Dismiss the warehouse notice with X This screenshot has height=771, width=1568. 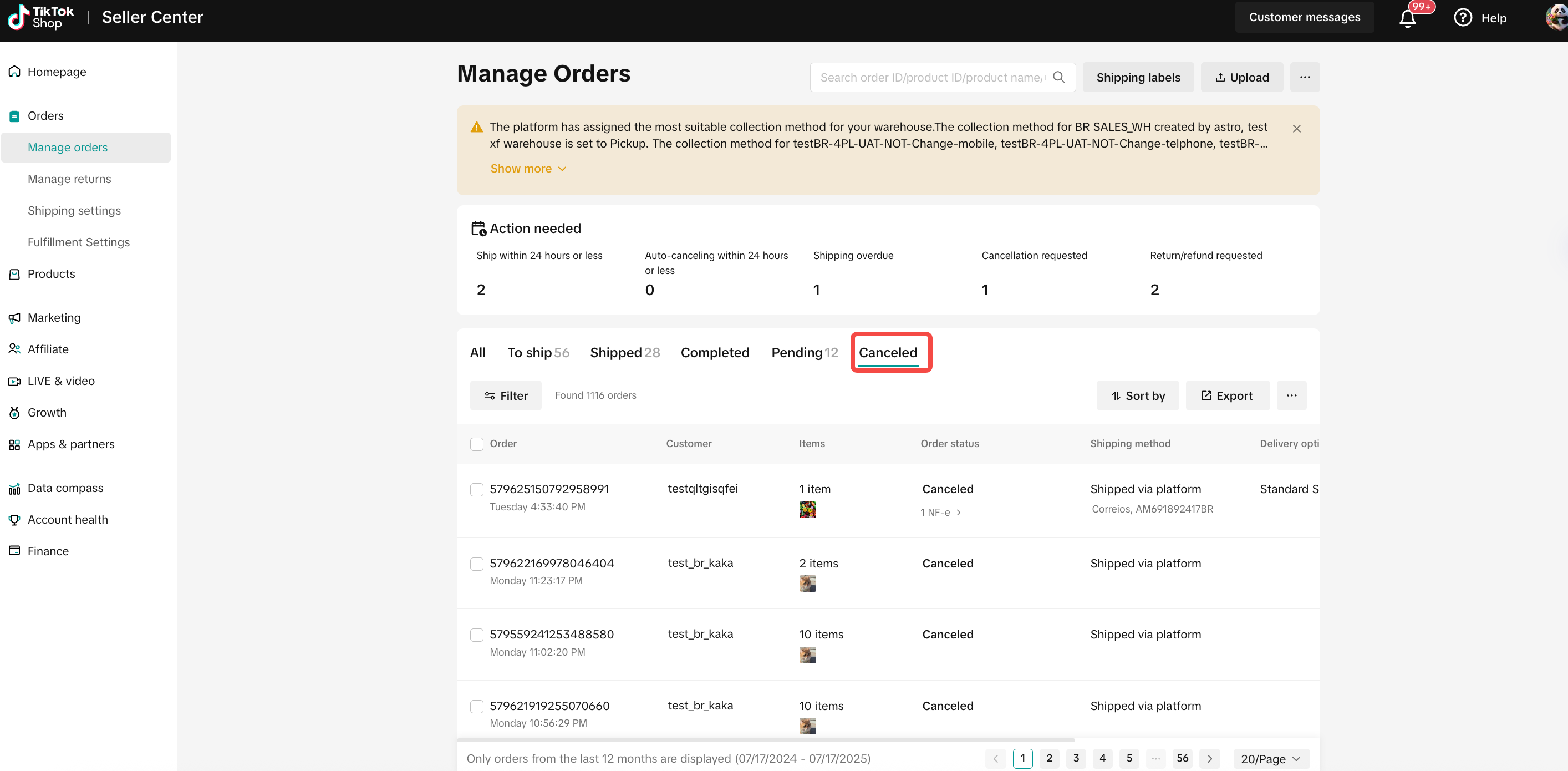tap(1296, 129)
